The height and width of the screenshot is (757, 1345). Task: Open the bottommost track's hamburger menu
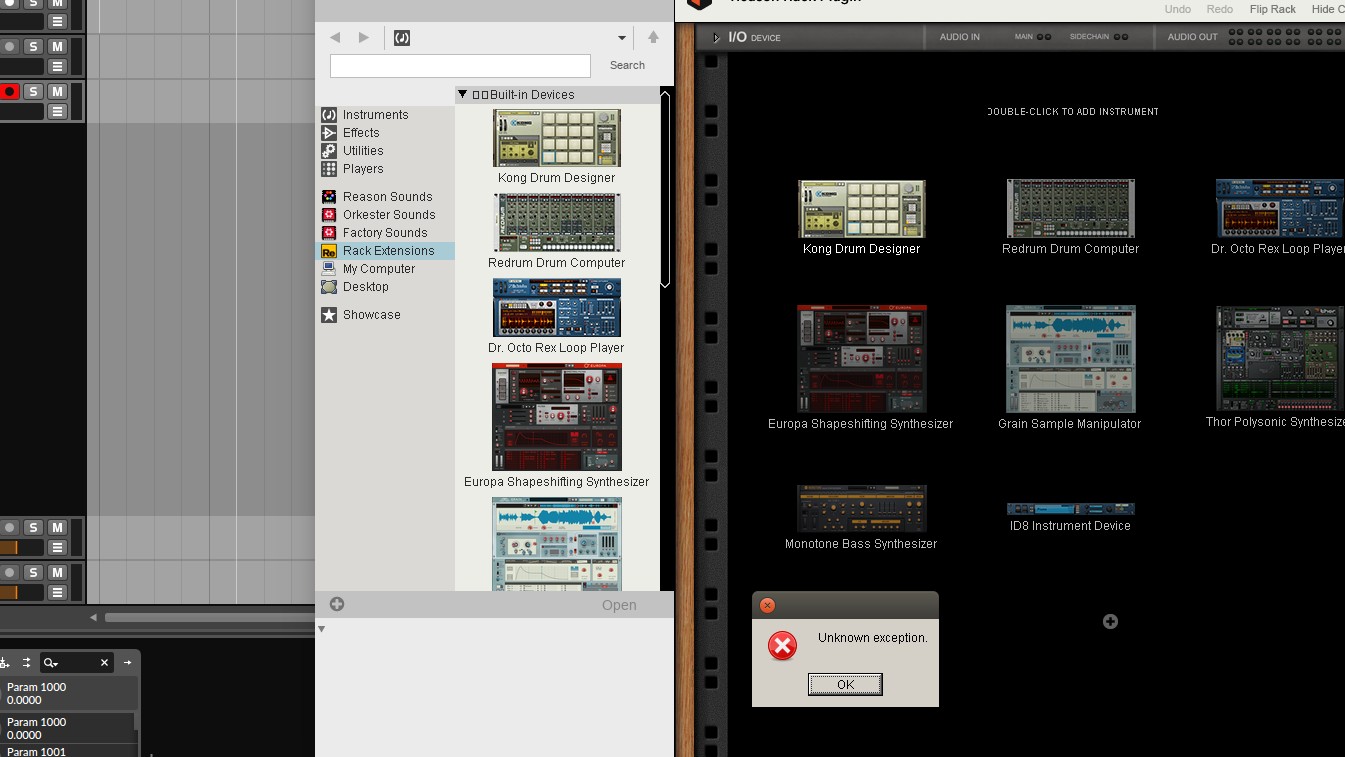pos(58,593)
